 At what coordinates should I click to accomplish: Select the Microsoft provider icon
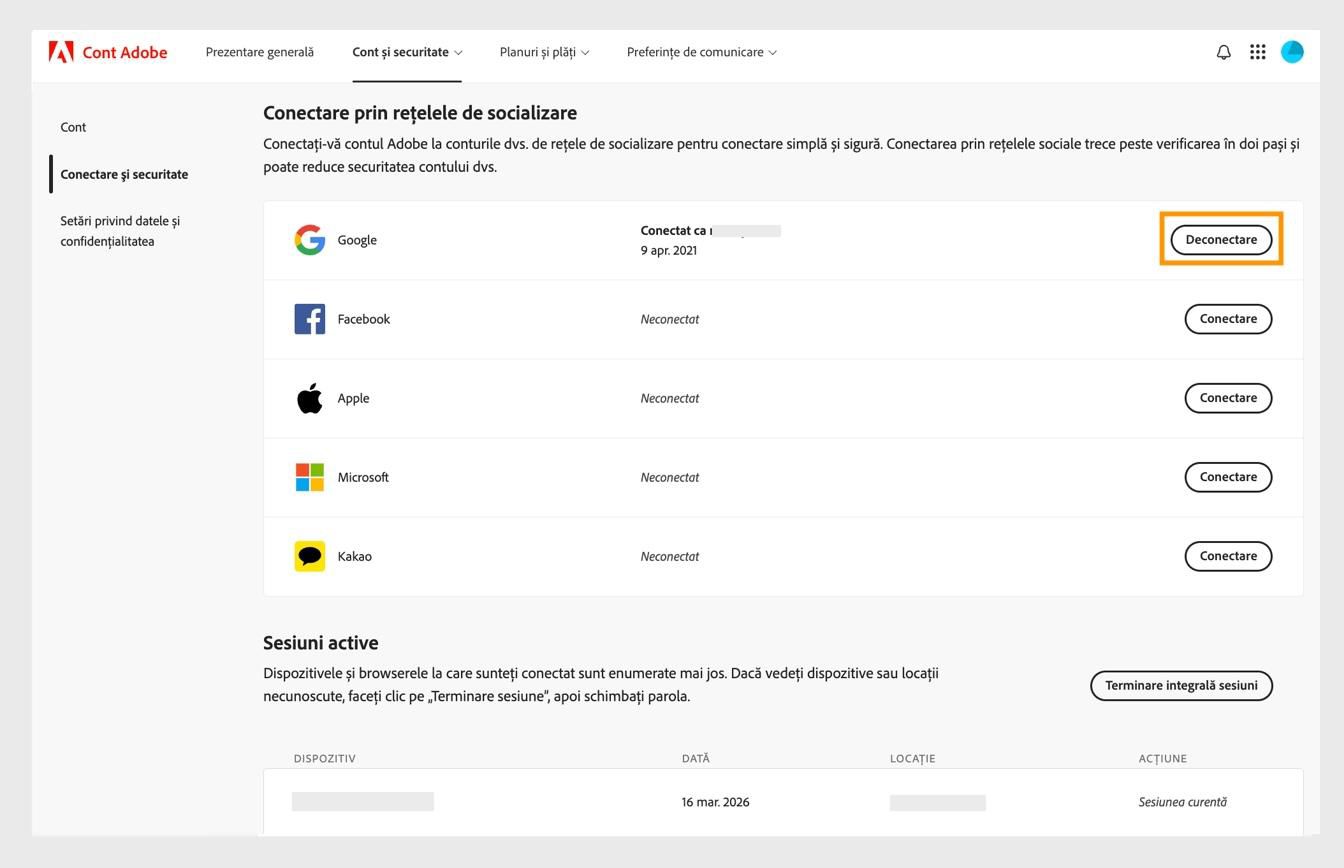(309, 477)
